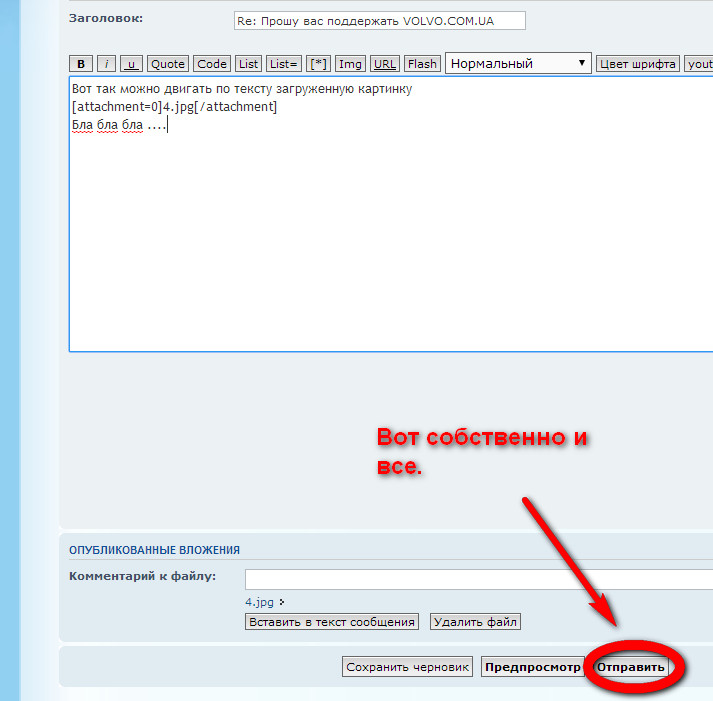
Task: Open the attached 4.jpg file link
Action: coord(259,602)
